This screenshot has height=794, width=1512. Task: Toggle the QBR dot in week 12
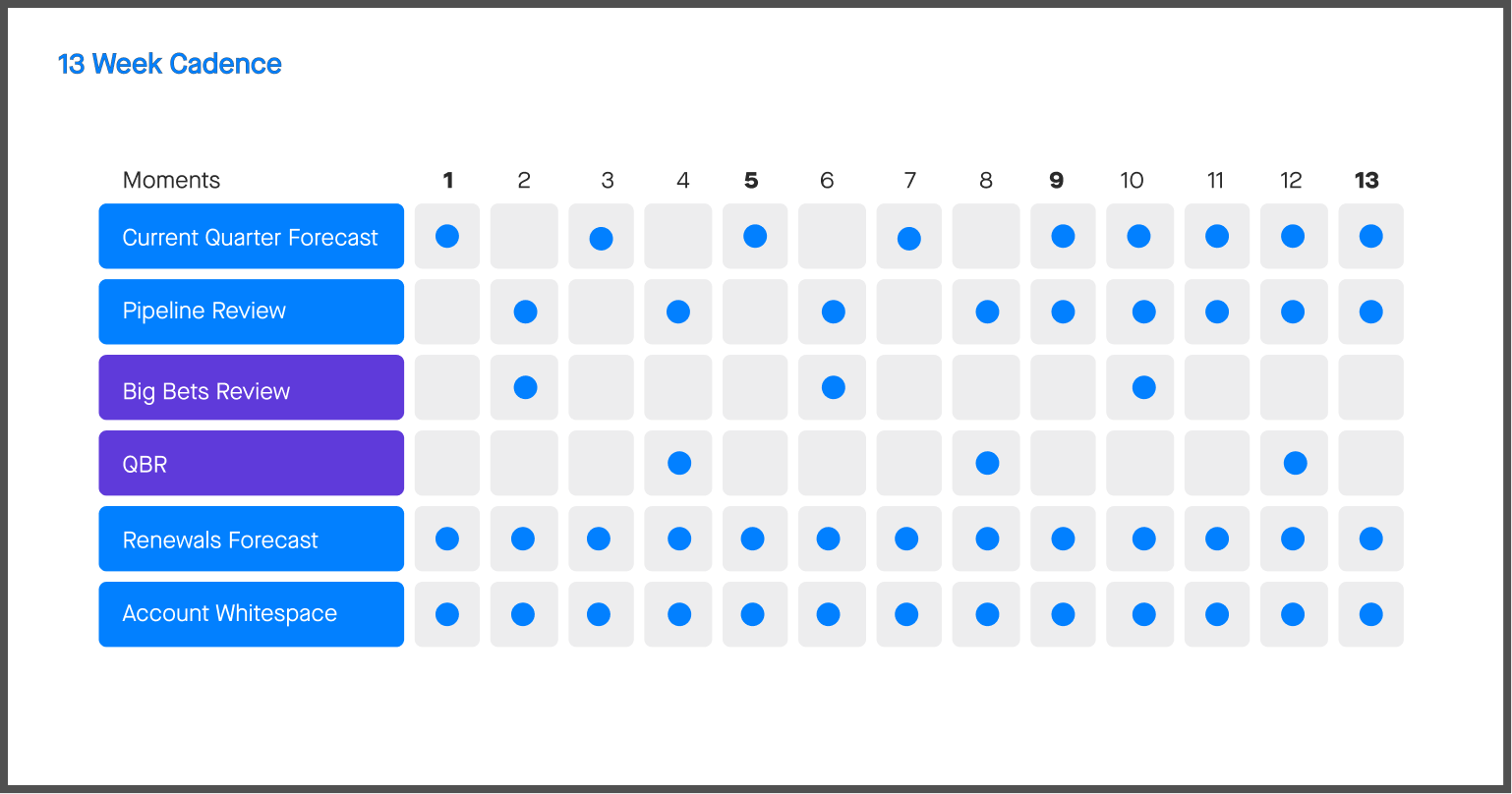click(x=1295, y=463)
